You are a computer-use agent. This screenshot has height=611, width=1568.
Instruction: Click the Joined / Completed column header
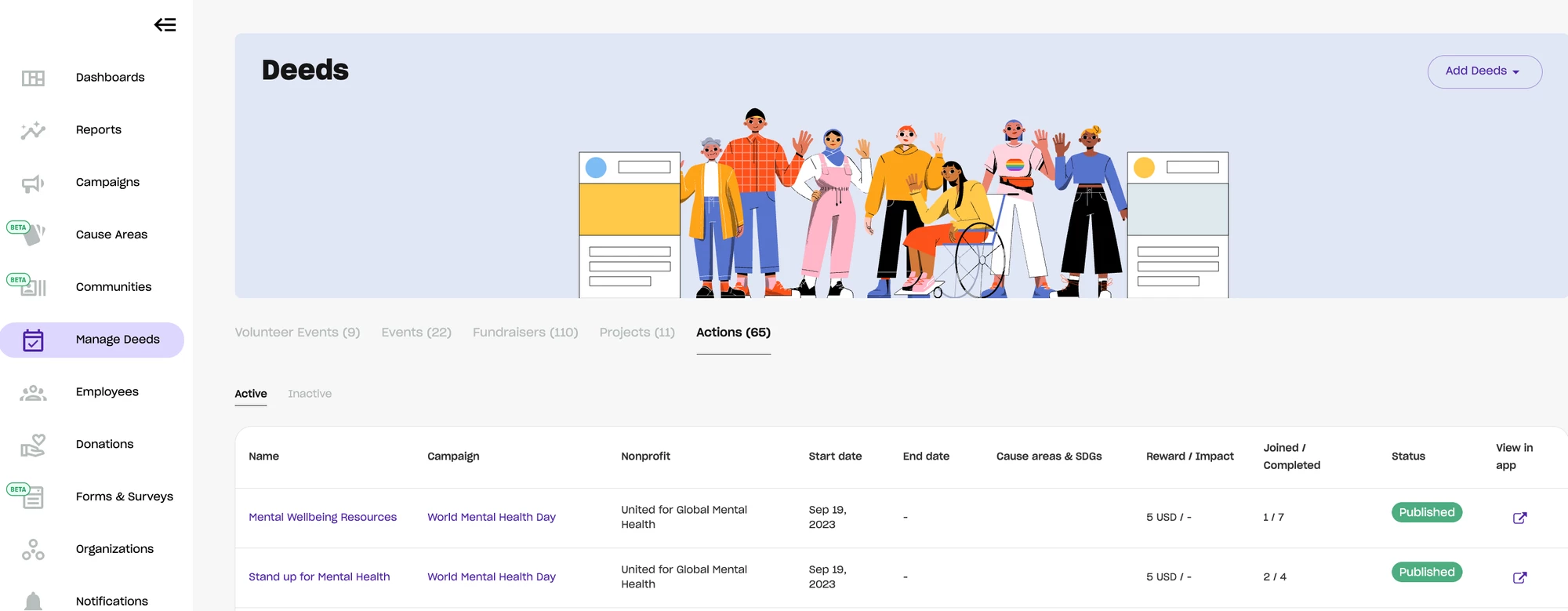1291,456
